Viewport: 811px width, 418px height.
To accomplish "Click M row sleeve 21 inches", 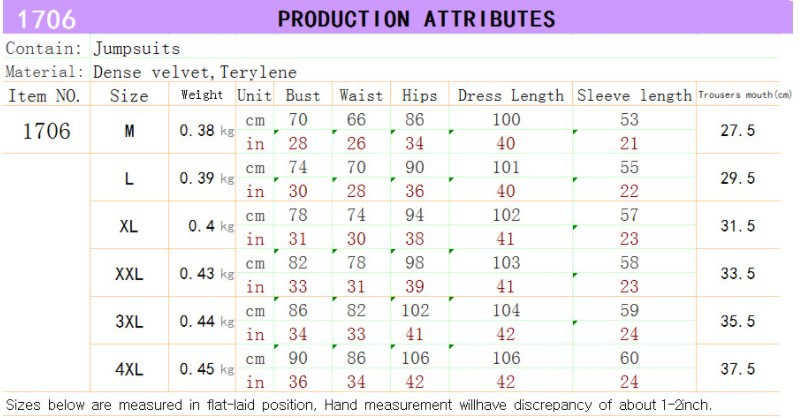I will (629, 143).
